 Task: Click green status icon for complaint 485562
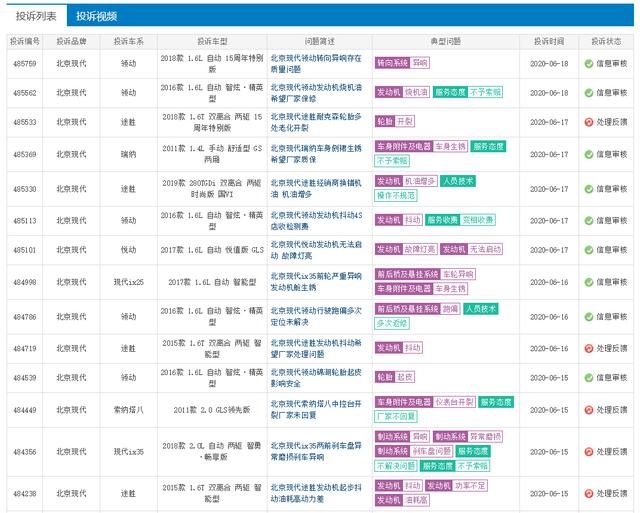pos(589,93)
